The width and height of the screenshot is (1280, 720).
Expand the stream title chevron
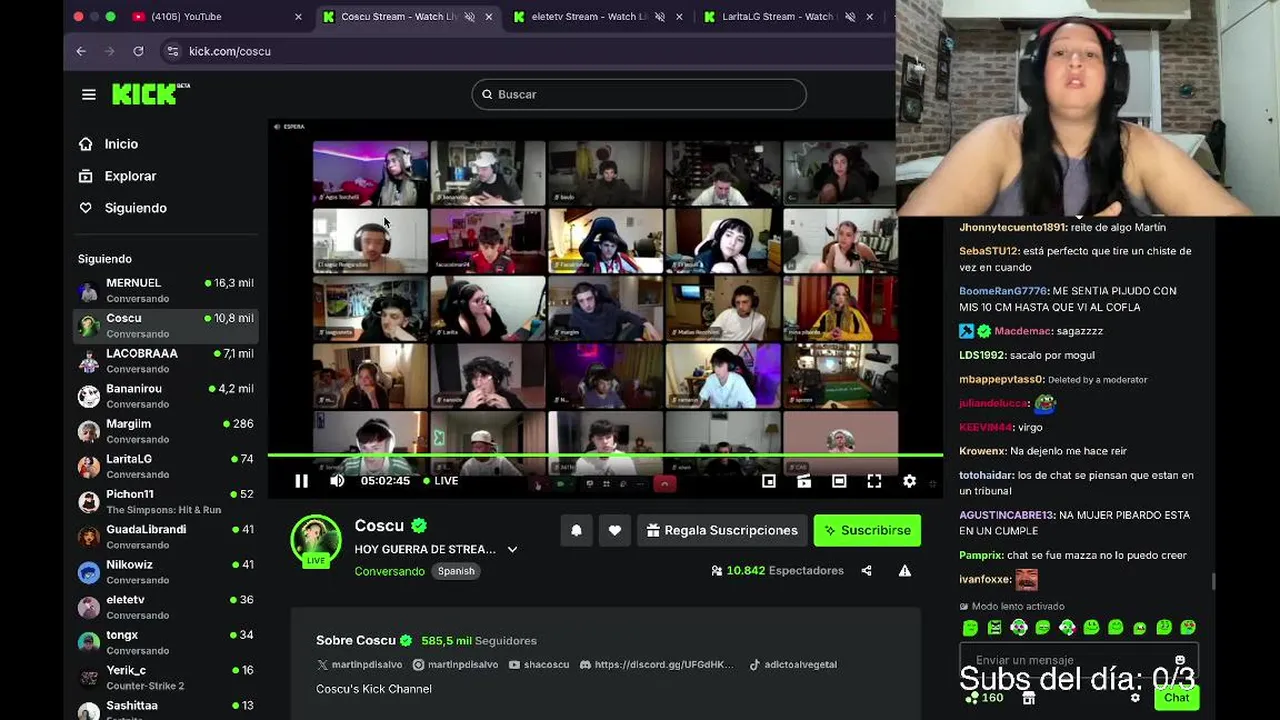coord(512,549)
